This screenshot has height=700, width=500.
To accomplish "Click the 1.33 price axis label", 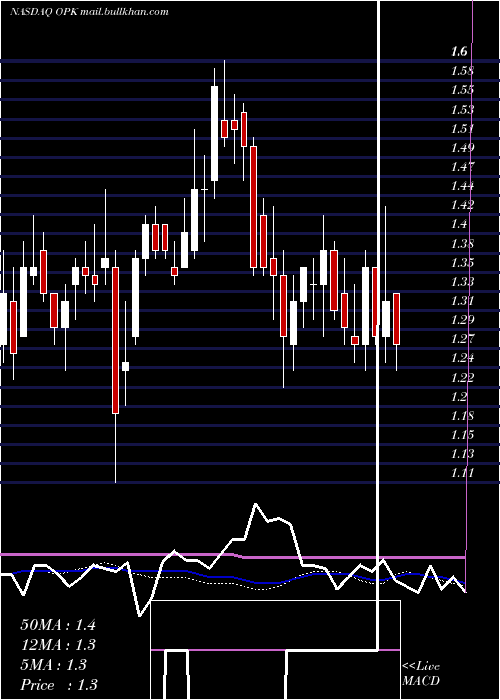I will pyautogui.click(x=462, y=281).
